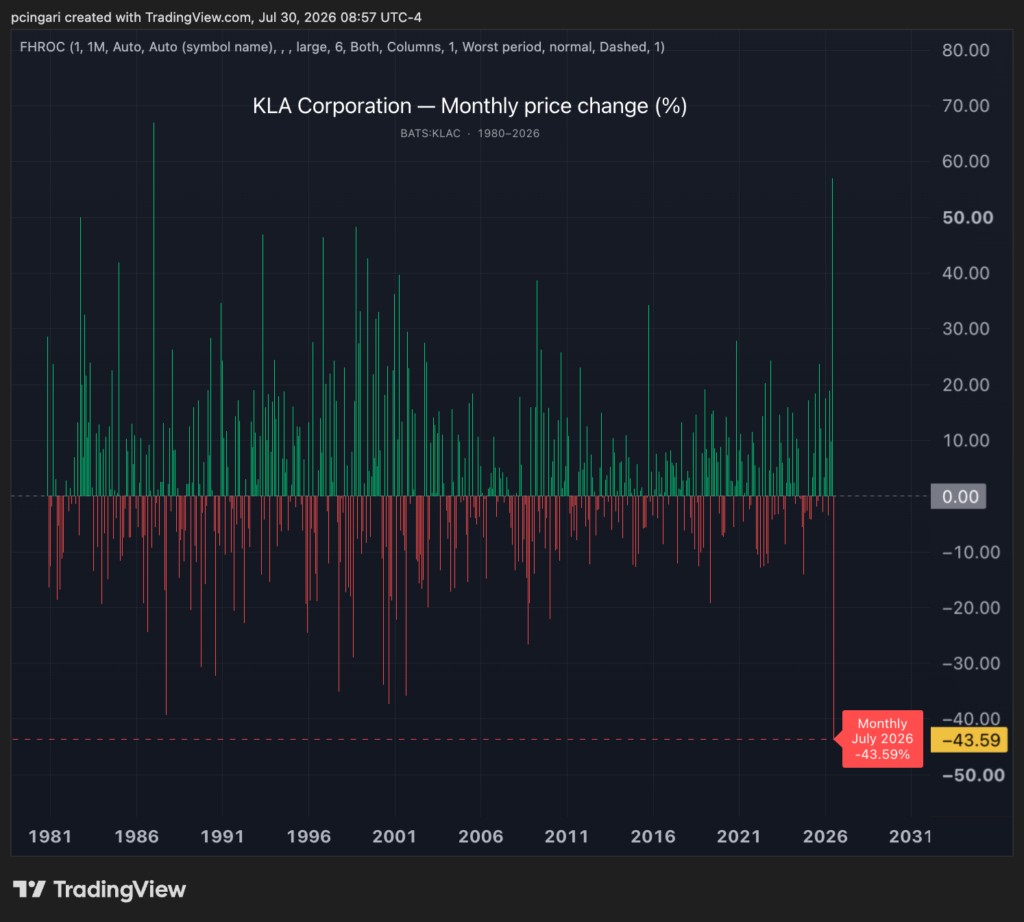Click the long red July 2026 bar
Viewport: 1024px width, 922px height.
[x=834, y=618]
